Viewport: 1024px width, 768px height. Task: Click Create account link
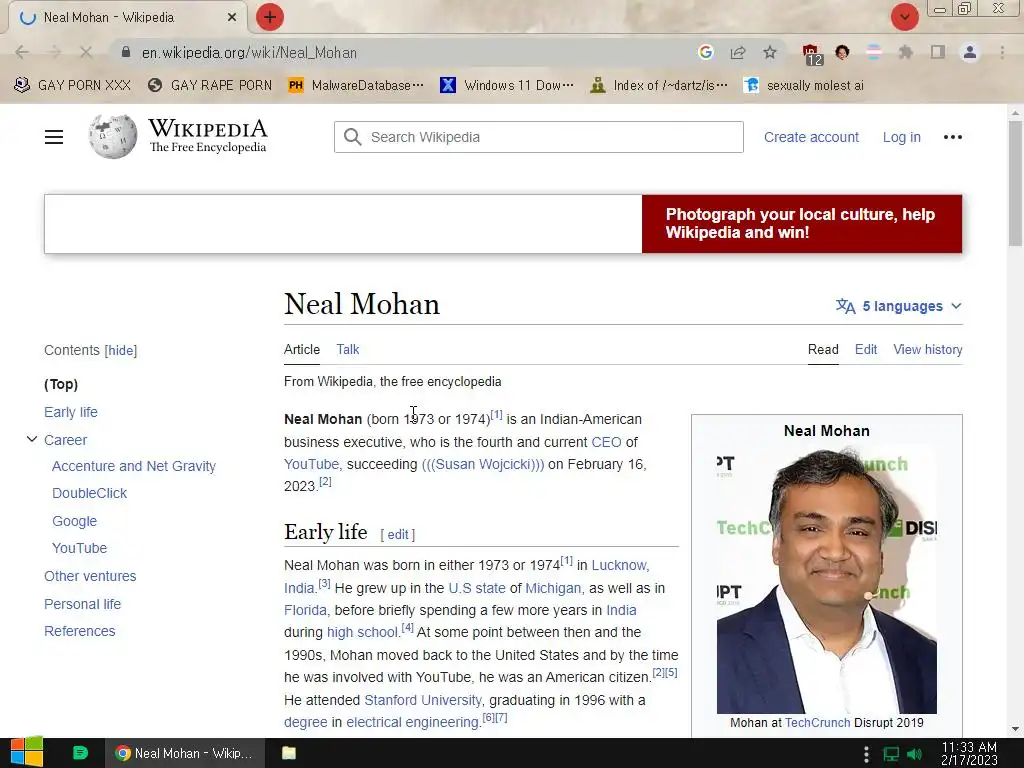811,137
